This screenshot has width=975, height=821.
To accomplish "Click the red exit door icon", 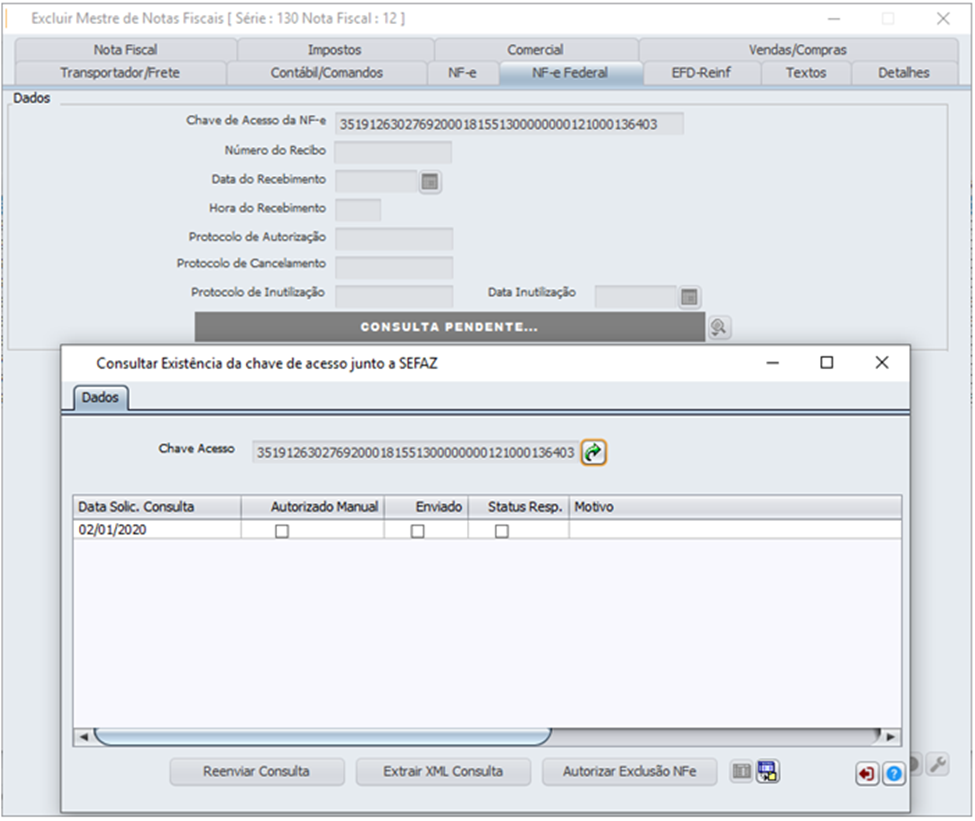I will pyautogui.click(x=866, y=774).
